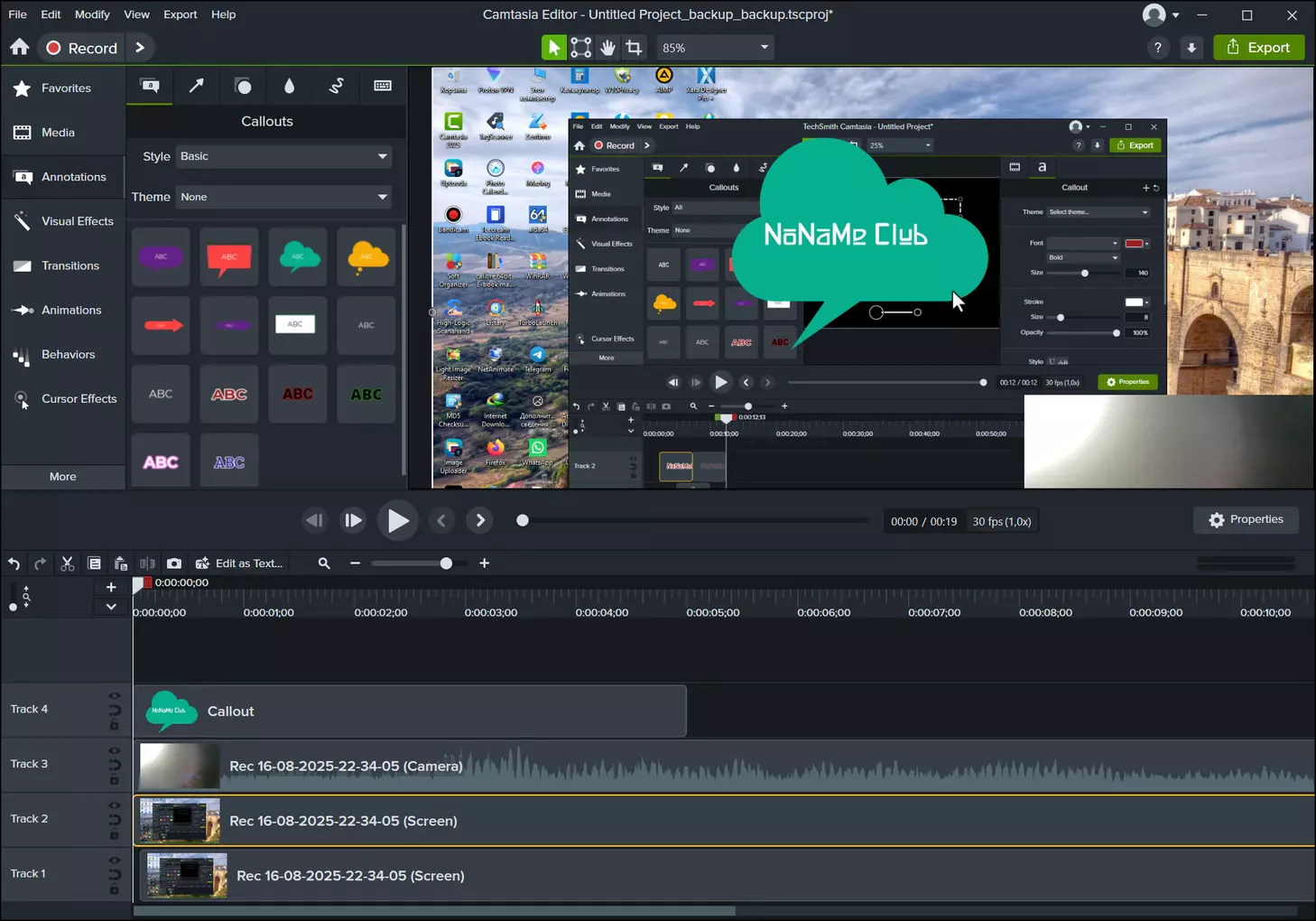Screen dimensions: 1316x921
Task: Undo the last timeline action
Action: coord(14,563)
